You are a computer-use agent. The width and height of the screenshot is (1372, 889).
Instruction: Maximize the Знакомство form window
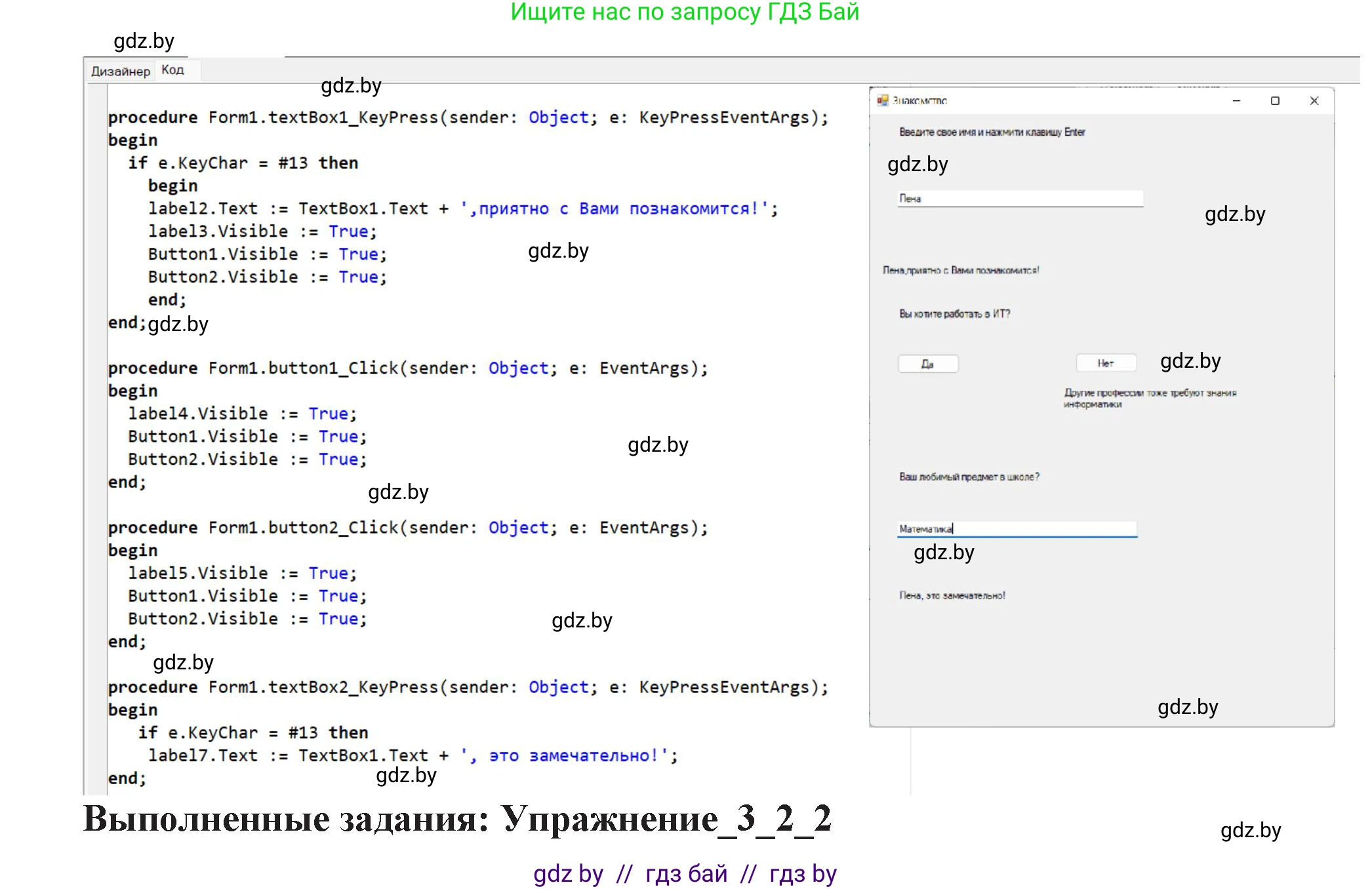tap(1274, 100)
